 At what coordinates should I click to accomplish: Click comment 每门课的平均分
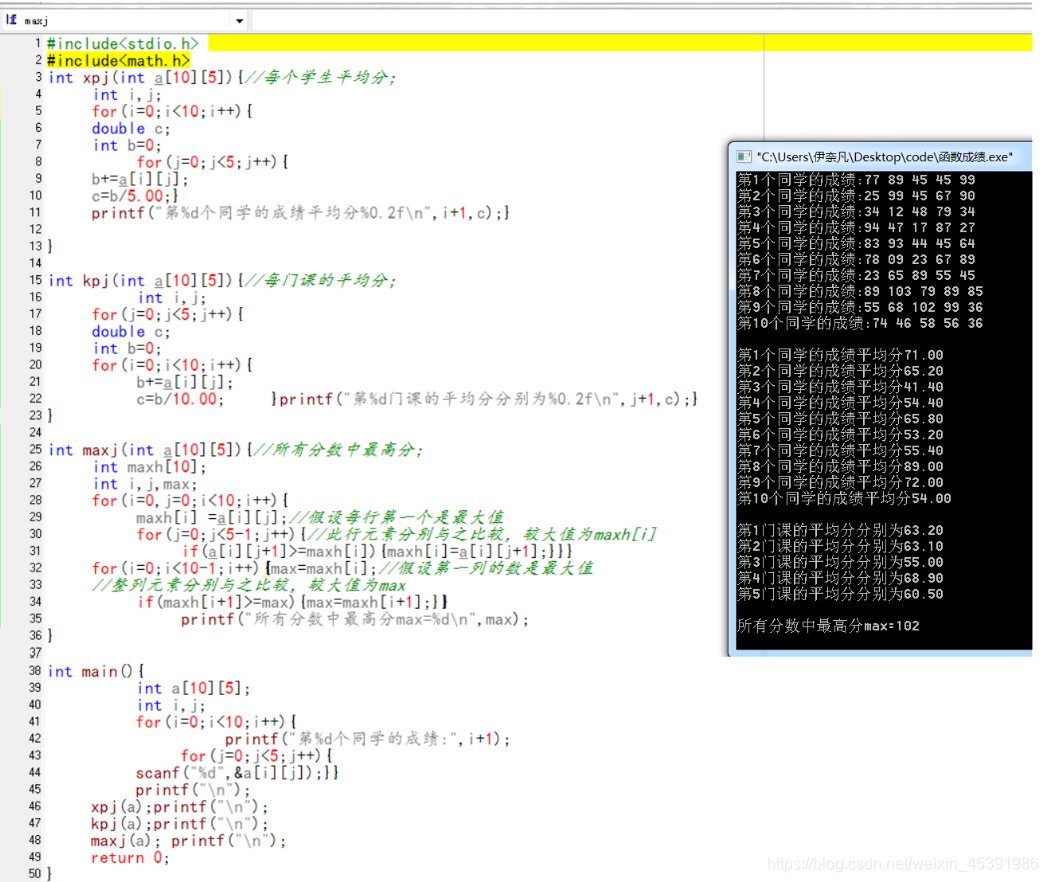tap(321, 281)
